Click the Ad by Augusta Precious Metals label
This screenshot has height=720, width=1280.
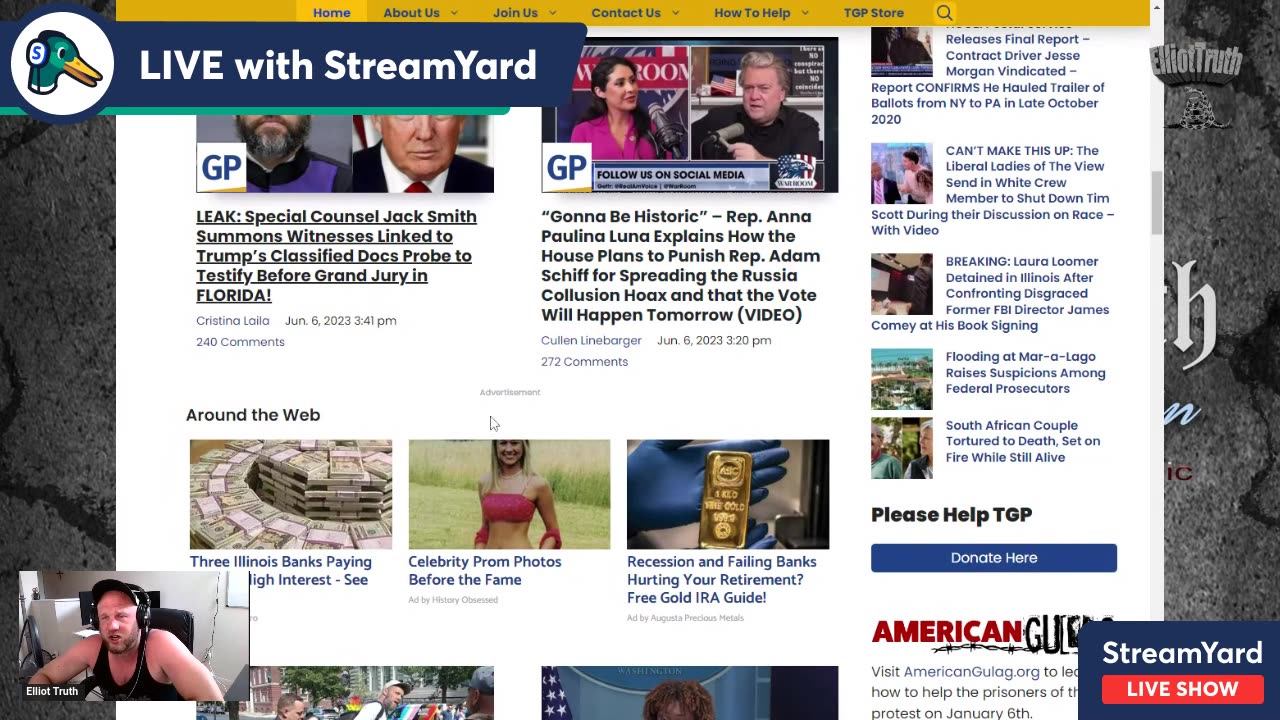(x=685, y=618)
